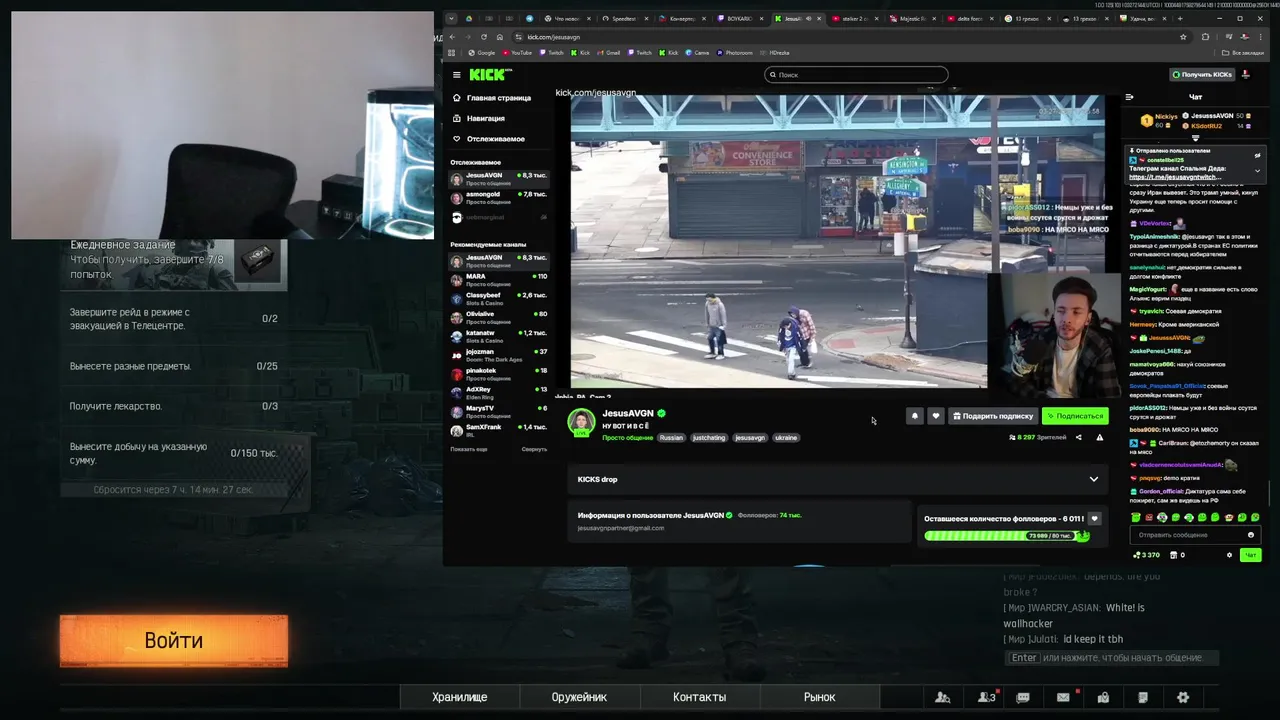Click the share stream icon
Screen dimensions: 1280x720
click(1078, 437)
